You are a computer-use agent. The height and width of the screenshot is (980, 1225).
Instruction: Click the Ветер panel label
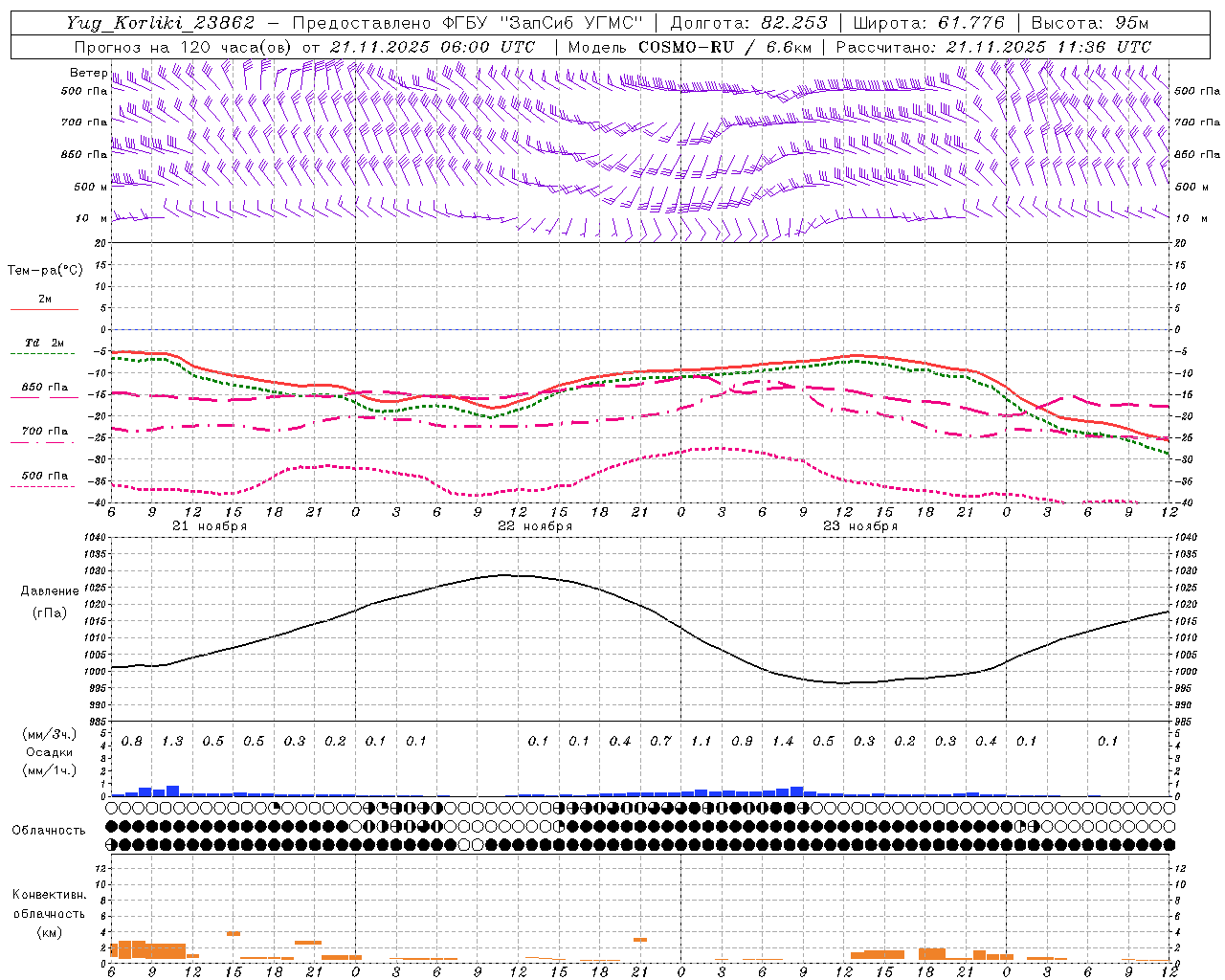(88, 73)
